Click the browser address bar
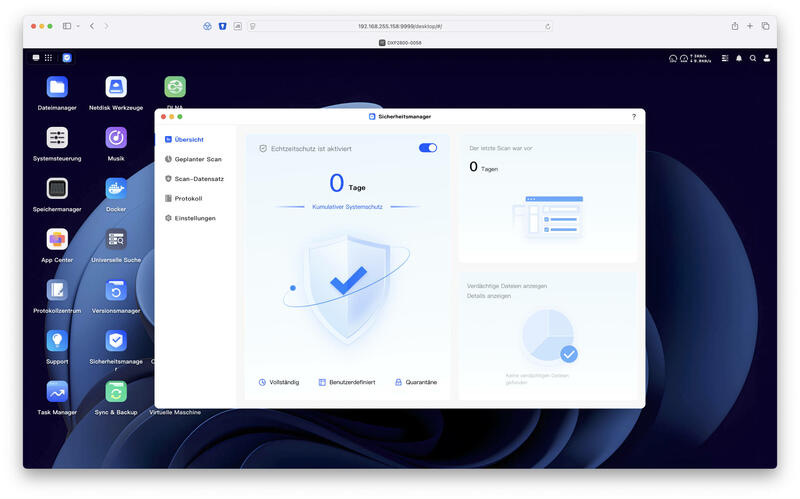This screenshot has width=800, height=499. pyautogui.click(x=401, y=26)
